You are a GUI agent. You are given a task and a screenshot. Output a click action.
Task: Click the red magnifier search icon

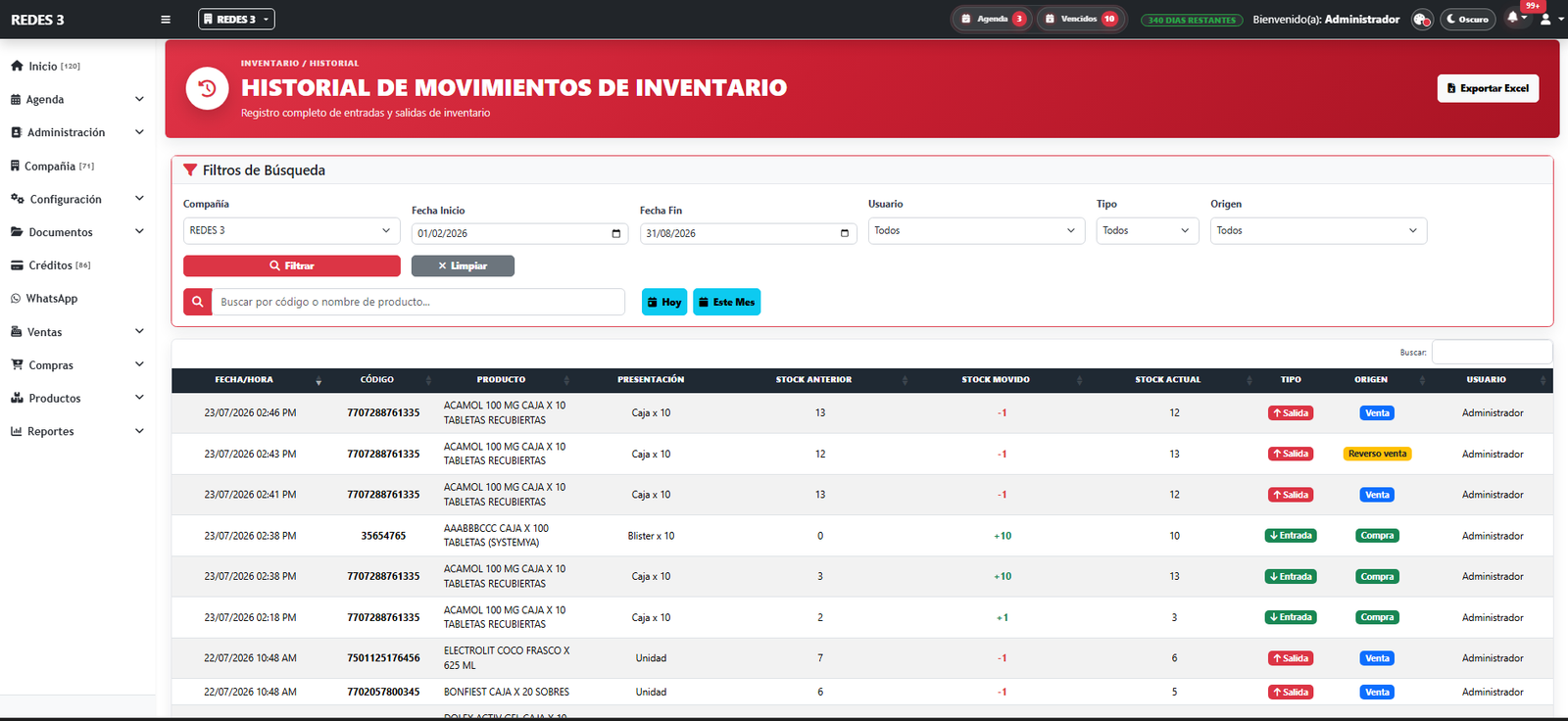198,302
